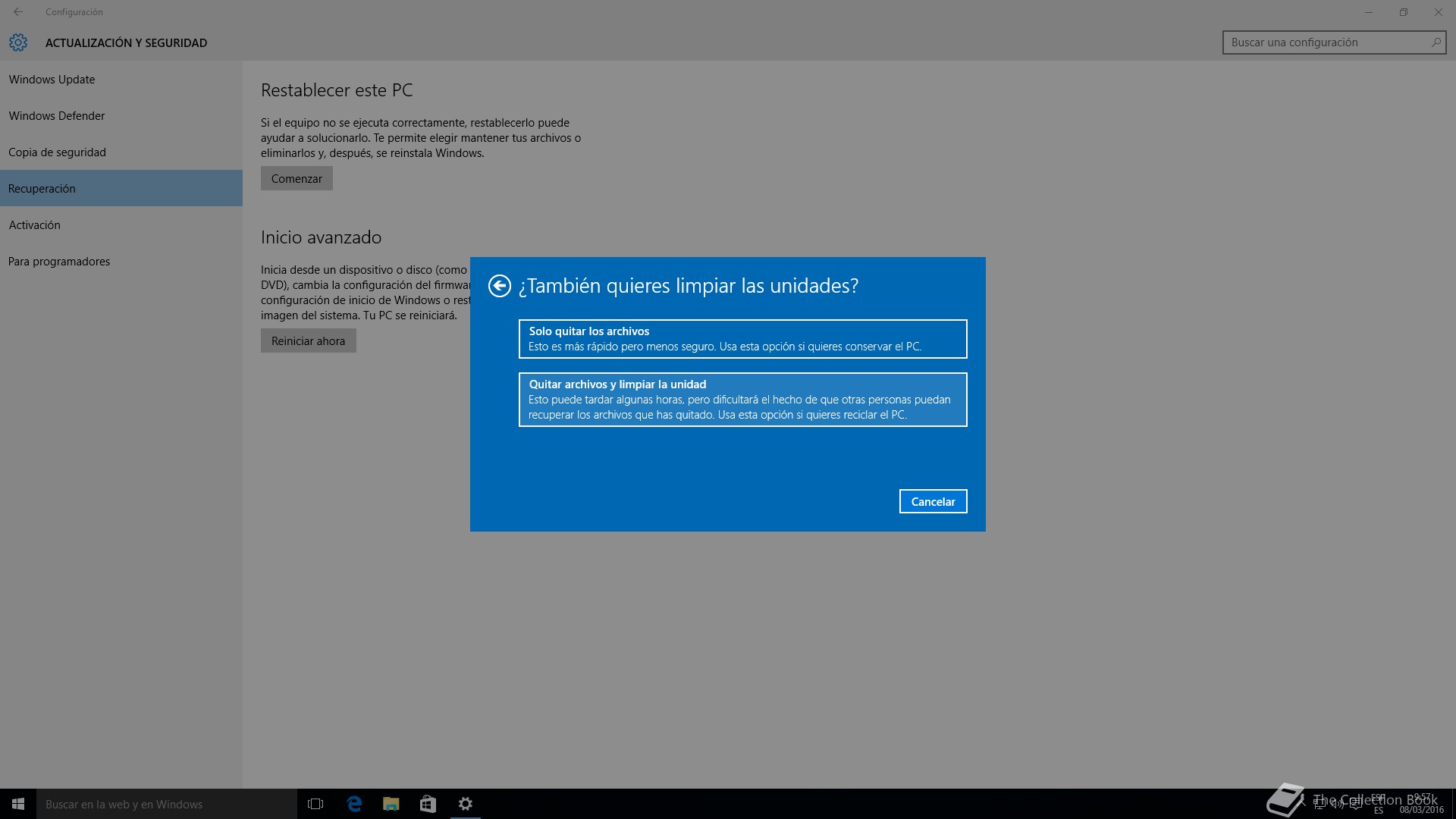Click search magnifier in settings box
Image resolution: width=1456 pixels, height=819 pixels.
(x=1436, y=42)
